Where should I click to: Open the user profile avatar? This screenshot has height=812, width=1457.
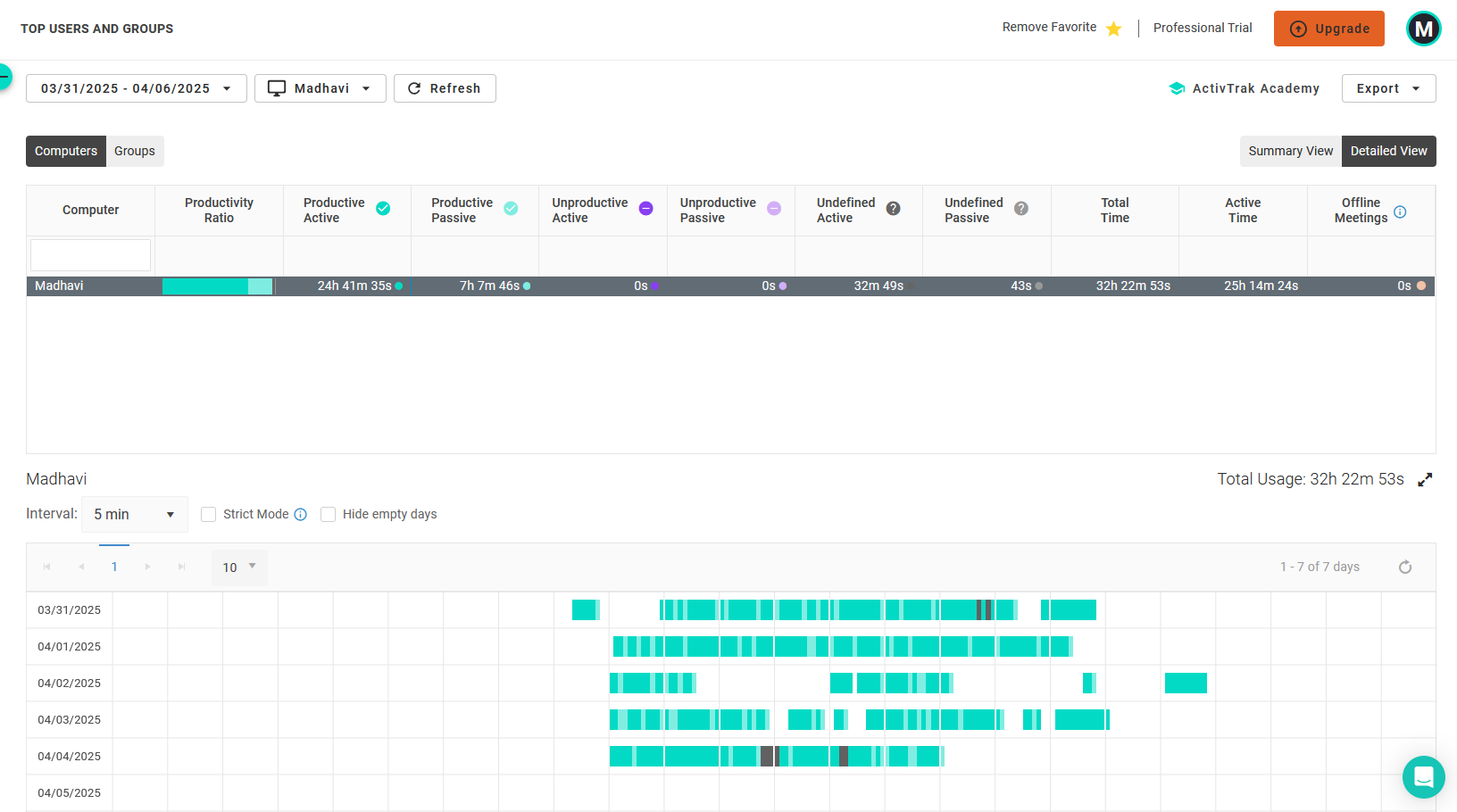1423,29
